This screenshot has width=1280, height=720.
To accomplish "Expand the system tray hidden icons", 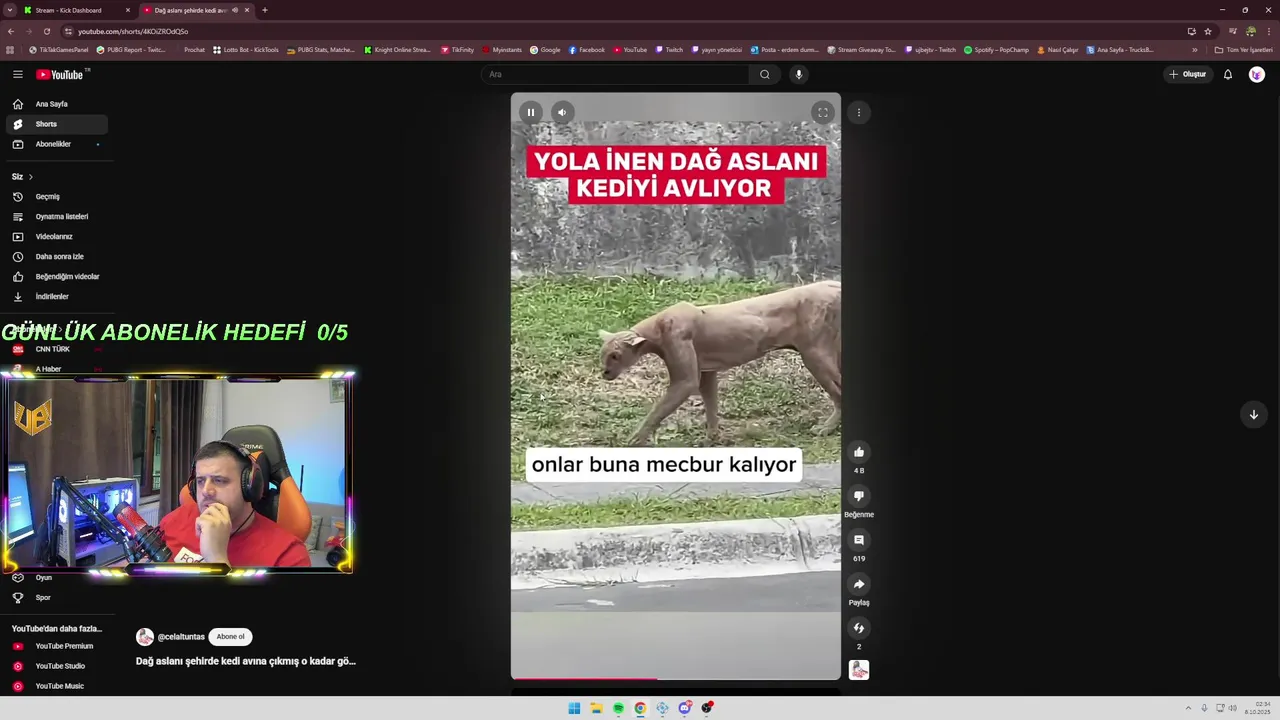I will pos(1188,708).
